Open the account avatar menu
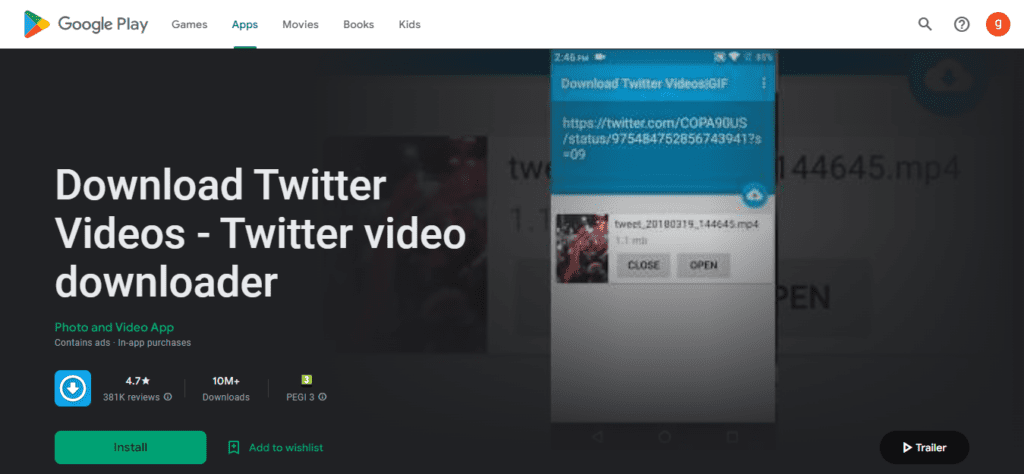This screenshot has height=474, width=1024. [997, 24]
